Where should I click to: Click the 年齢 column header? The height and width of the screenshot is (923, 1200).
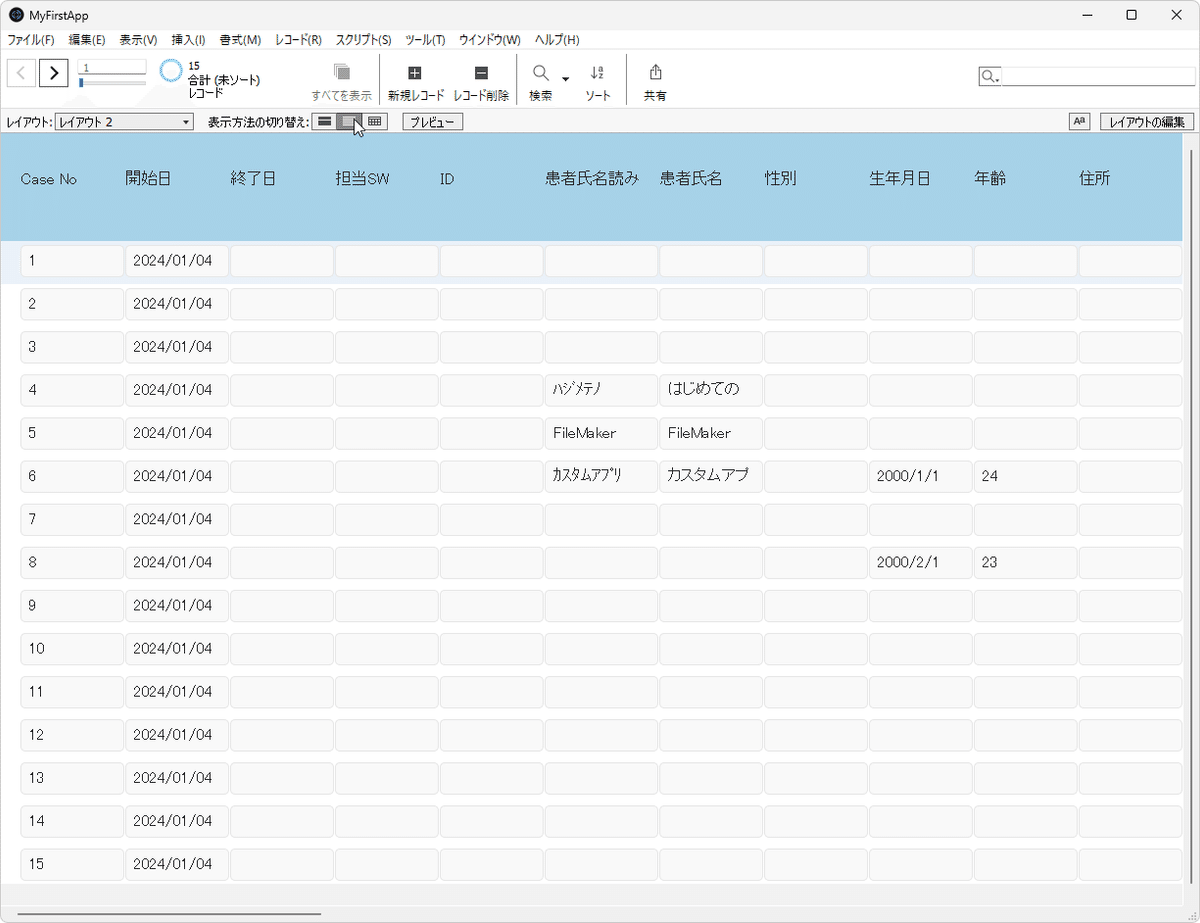pos(990,179)
